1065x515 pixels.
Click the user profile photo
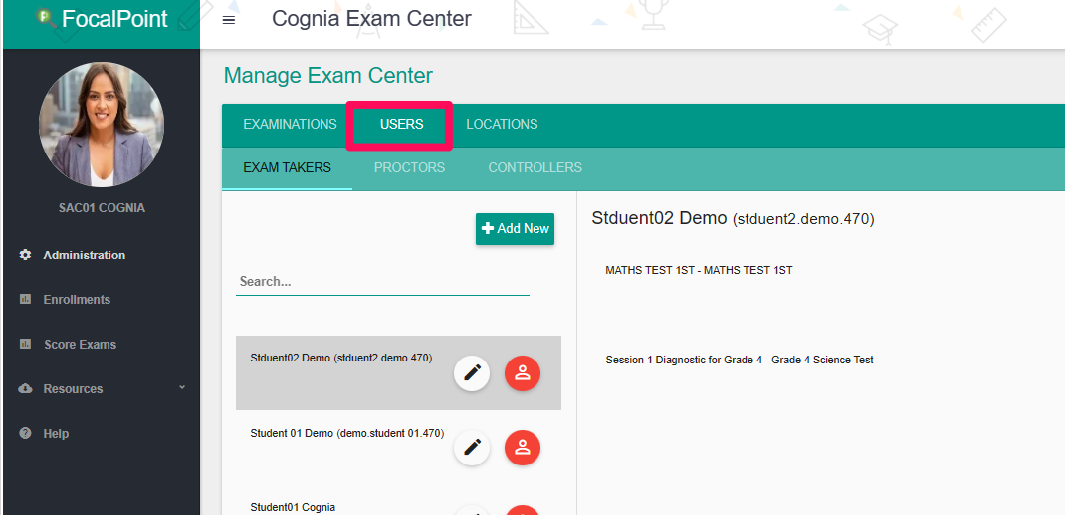[x=101, y=124]
